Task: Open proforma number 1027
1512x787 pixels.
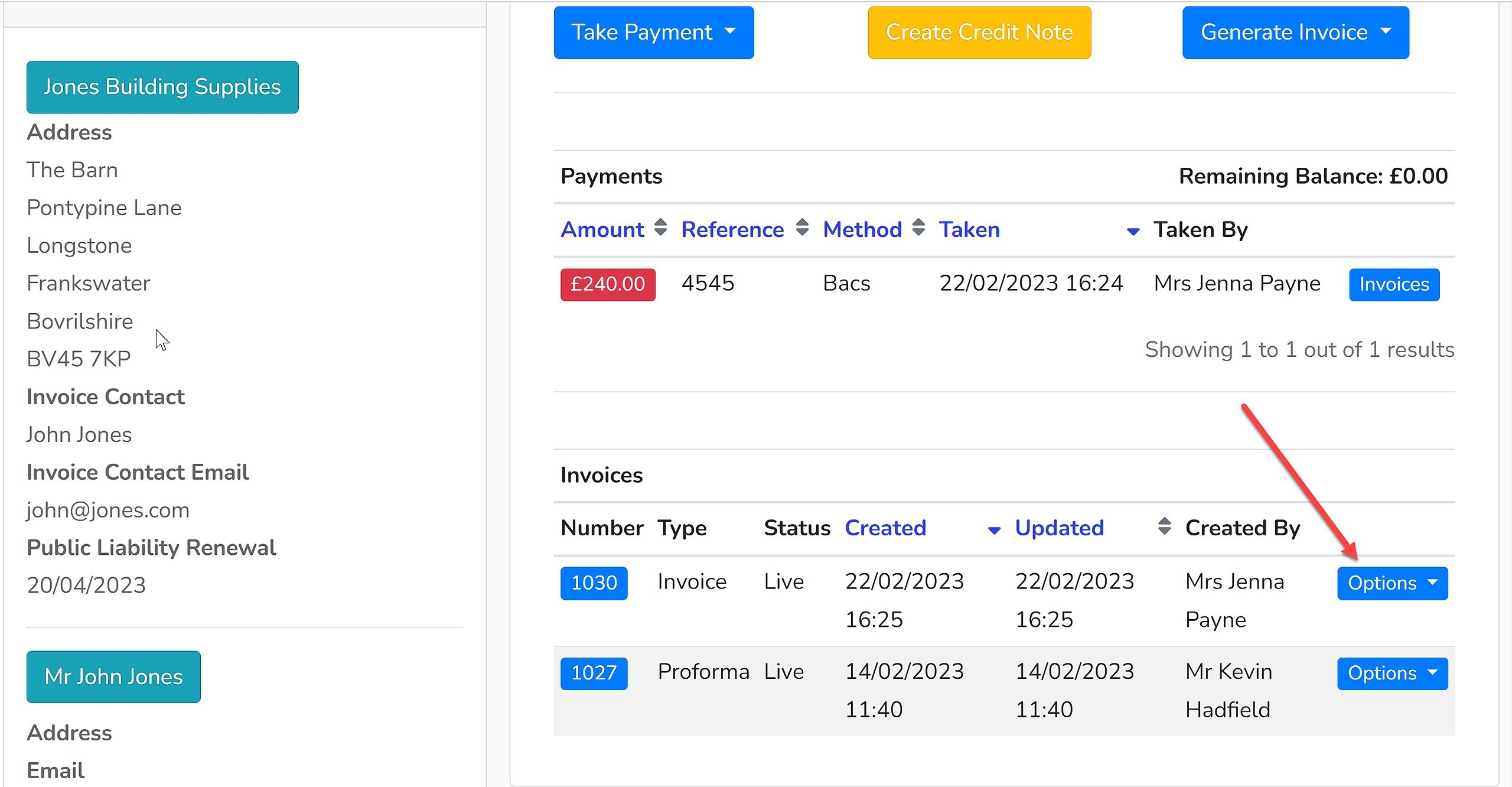Action: (x=594, y=673)
